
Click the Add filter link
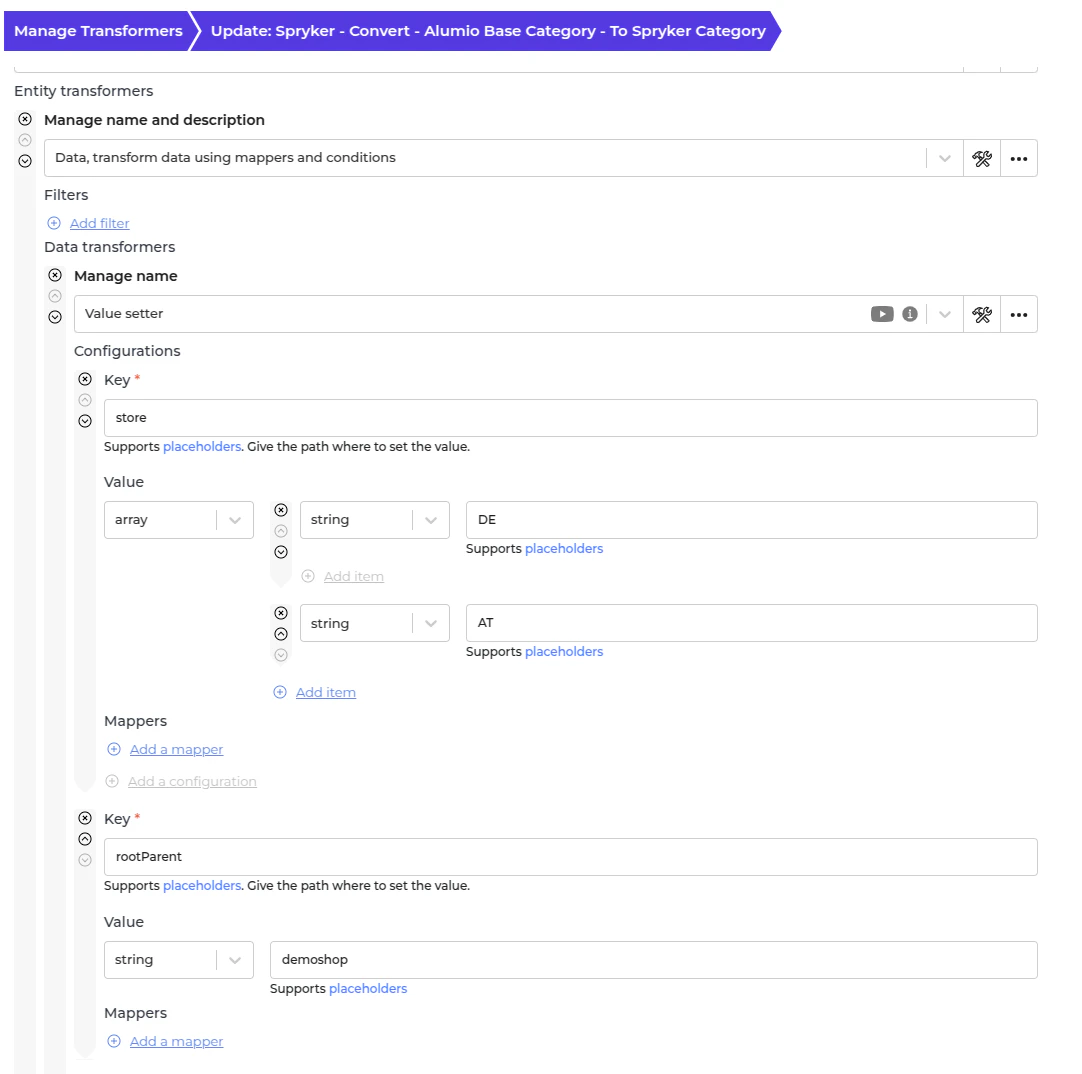coord(99,223)
